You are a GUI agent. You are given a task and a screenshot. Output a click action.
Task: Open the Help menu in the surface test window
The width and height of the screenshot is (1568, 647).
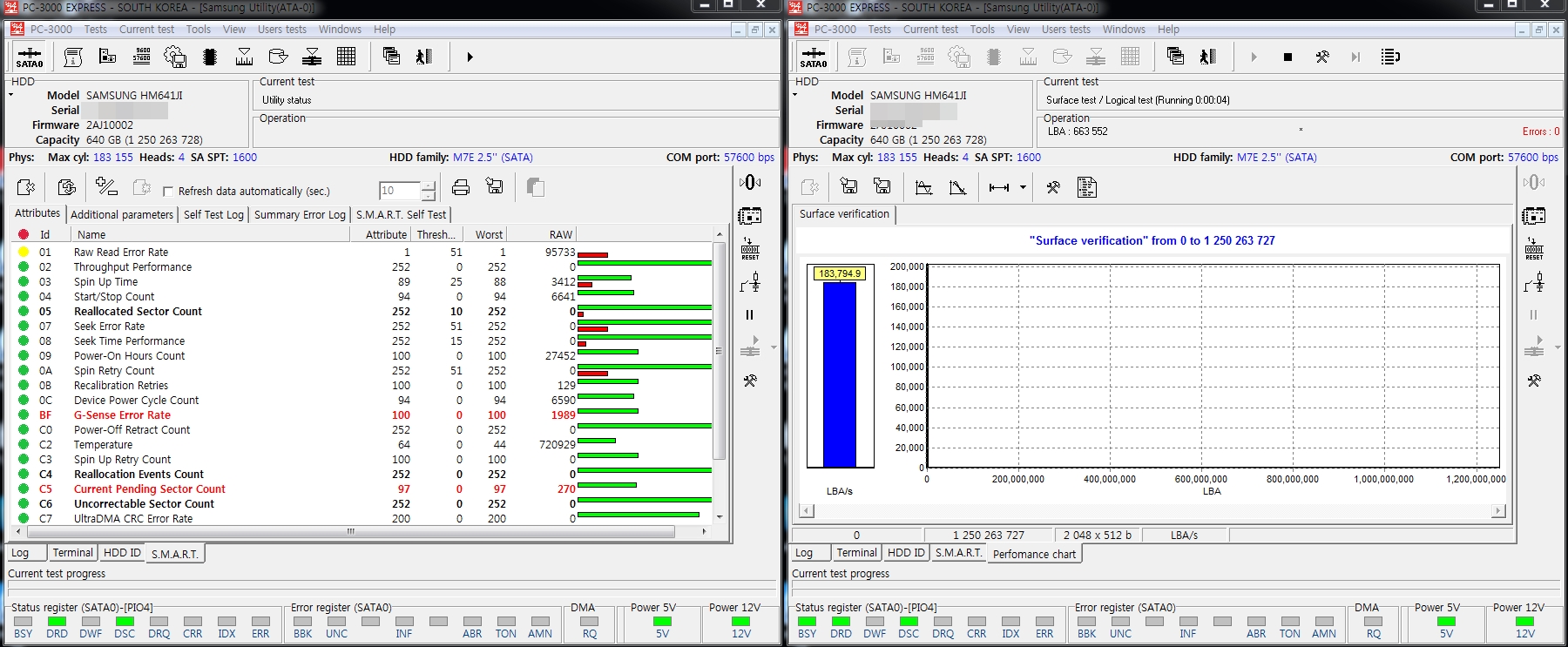click(1169, 29)
